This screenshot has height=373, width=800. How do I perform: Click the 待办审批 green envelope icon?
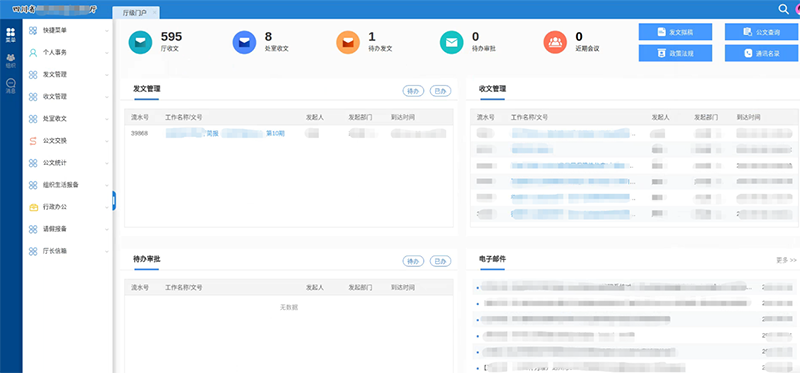coord(452,42)
